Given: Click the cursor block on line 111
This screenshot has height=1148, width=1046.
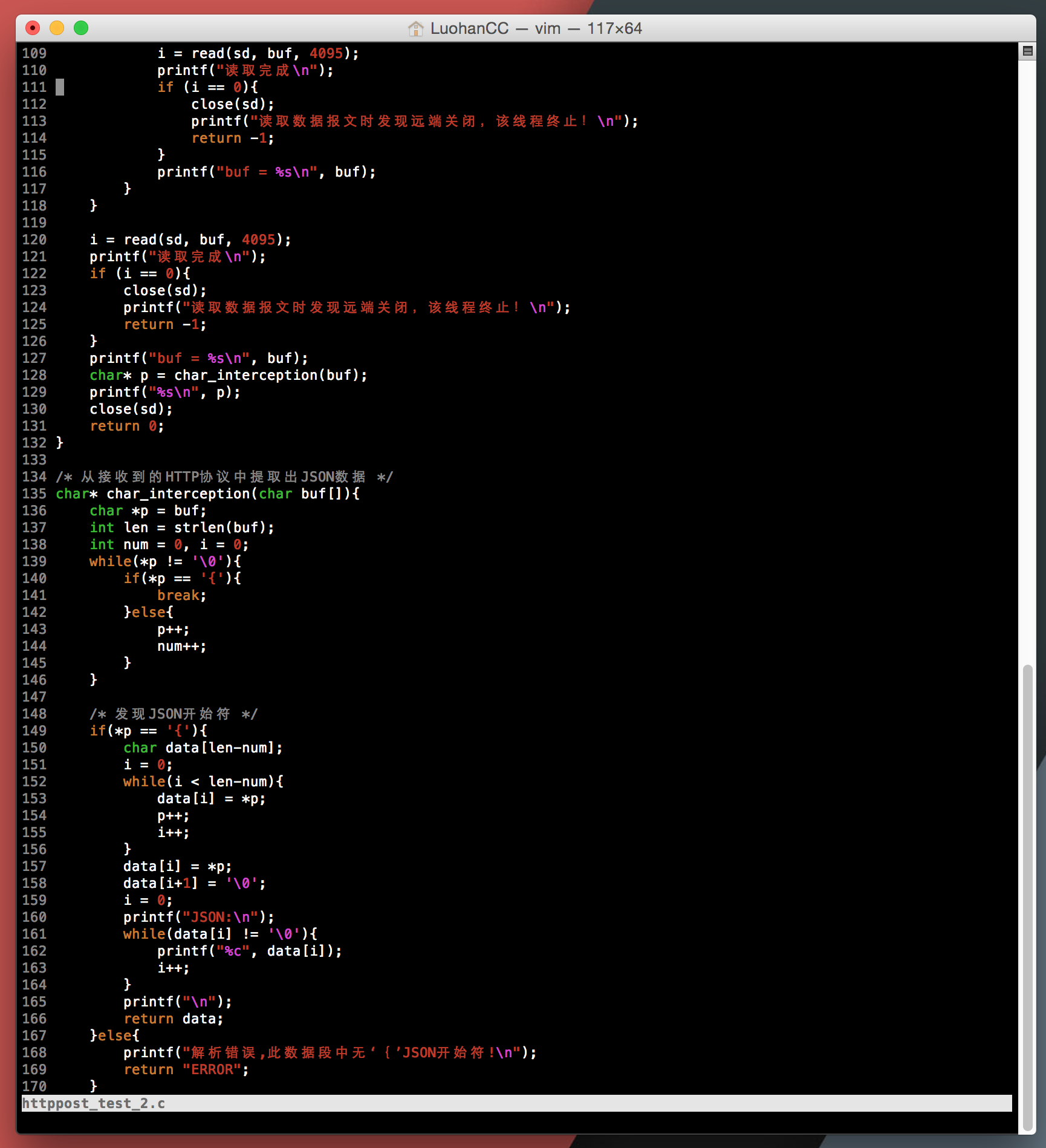Looking at the screenshot, I should click(60, 87).
